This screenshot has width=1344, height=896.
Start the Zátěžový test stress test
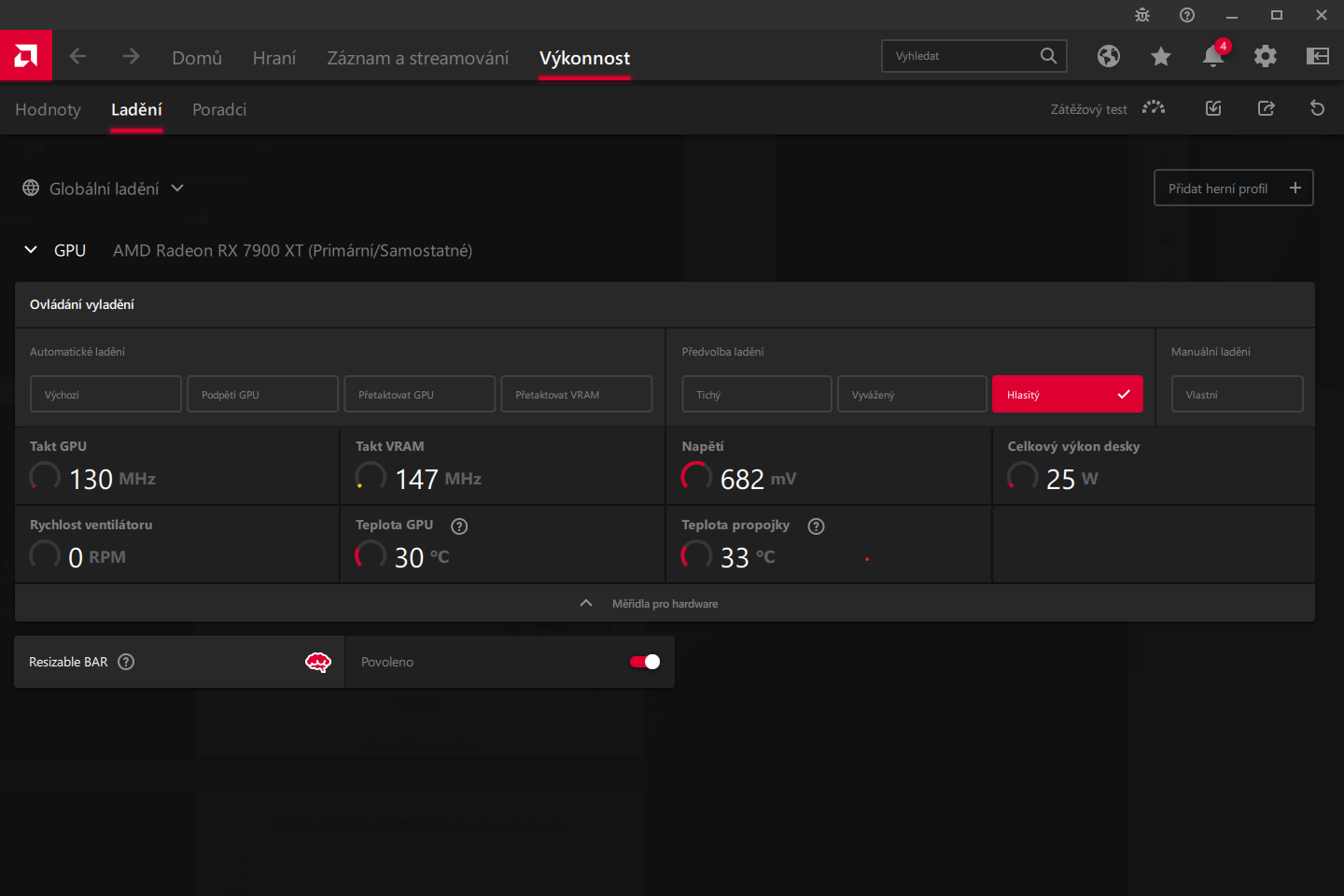click(x=1108, y=109)
